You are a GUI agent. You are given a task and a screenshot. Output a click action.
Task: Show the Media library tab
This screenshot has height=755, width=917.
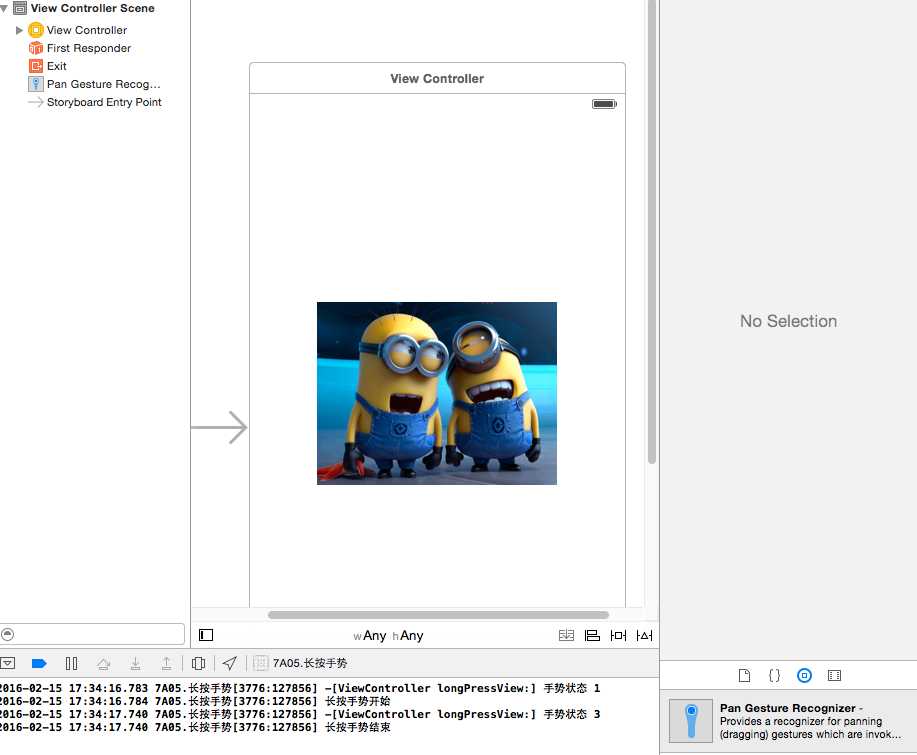click(x=835, y=675)
